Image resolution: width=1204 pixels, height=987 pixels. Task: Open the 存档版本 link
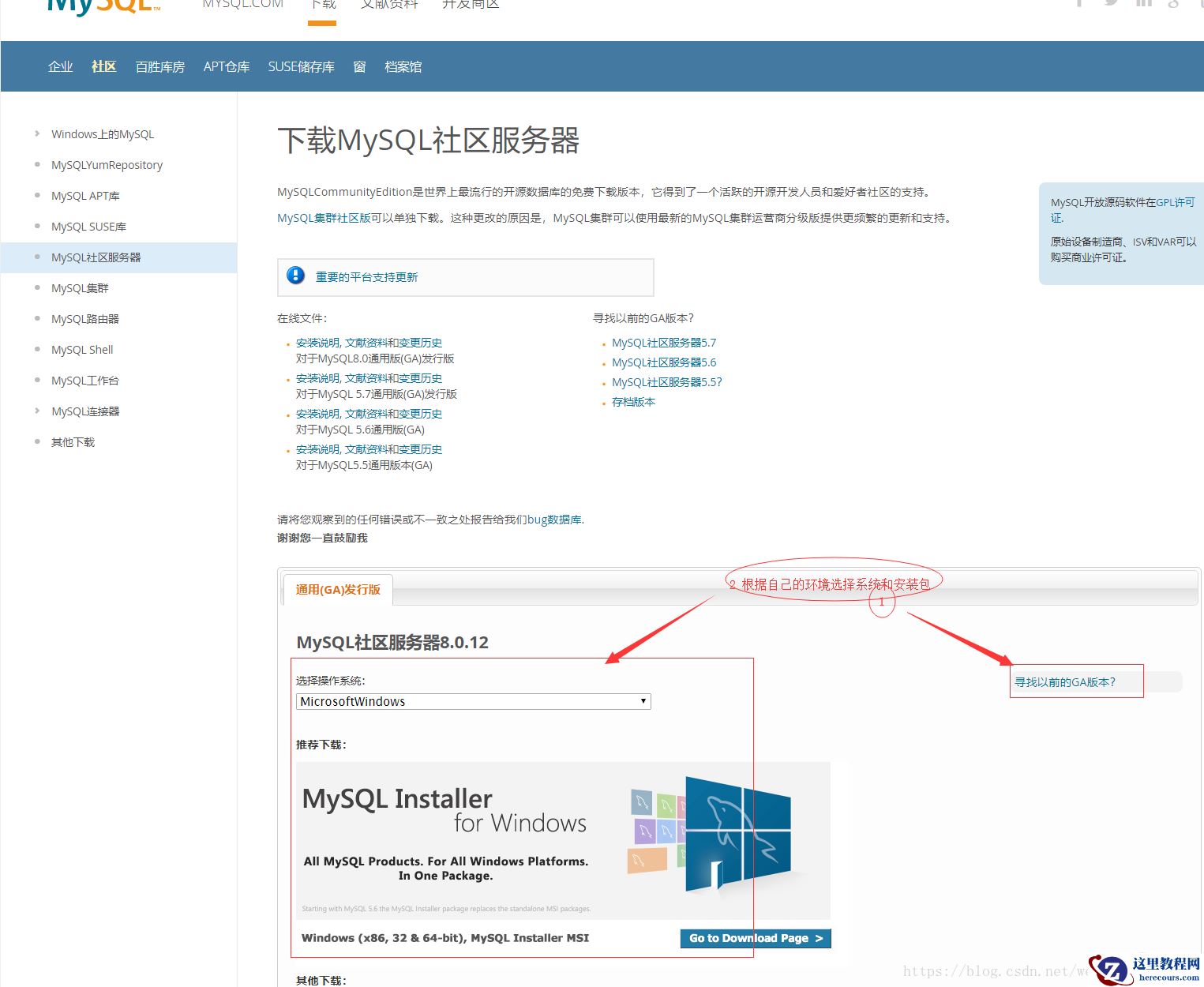(634, 402)
